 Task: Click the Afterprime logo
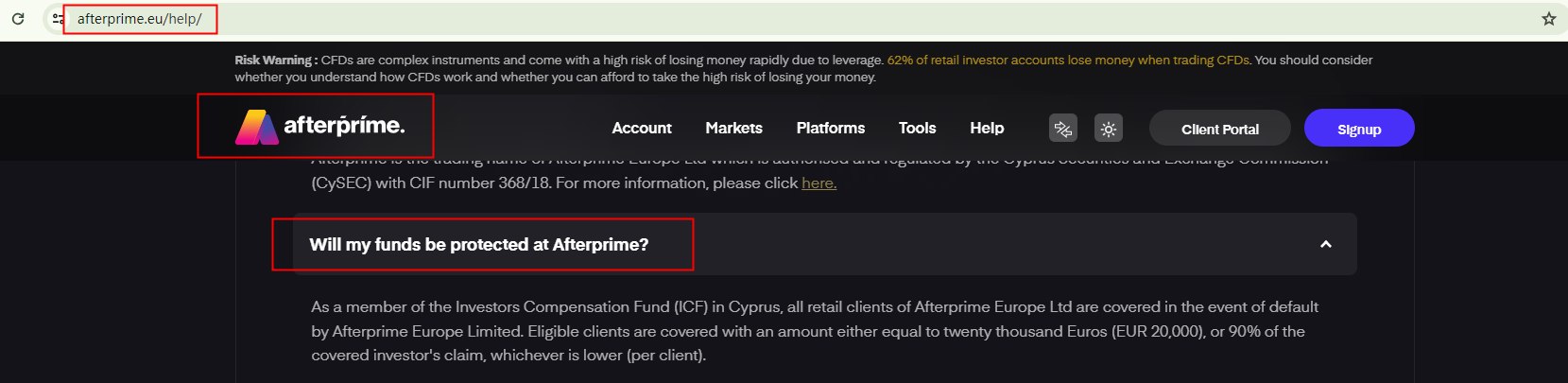click(320, 127)
